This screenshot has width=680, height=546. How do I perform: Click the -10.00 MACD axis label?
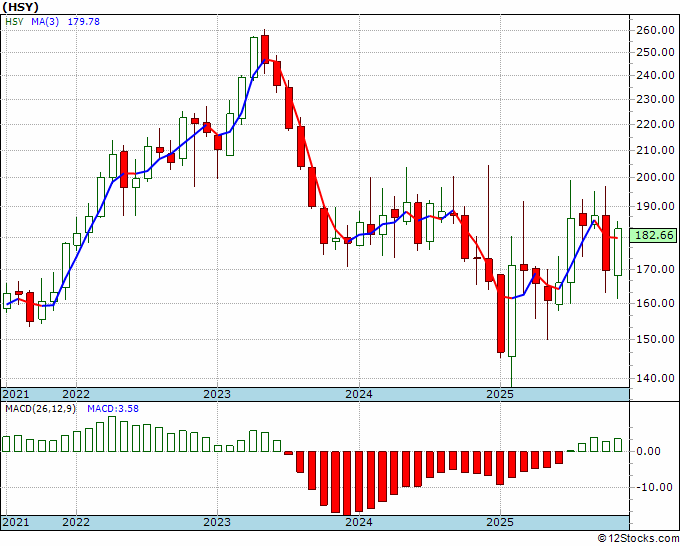point(654,487)
